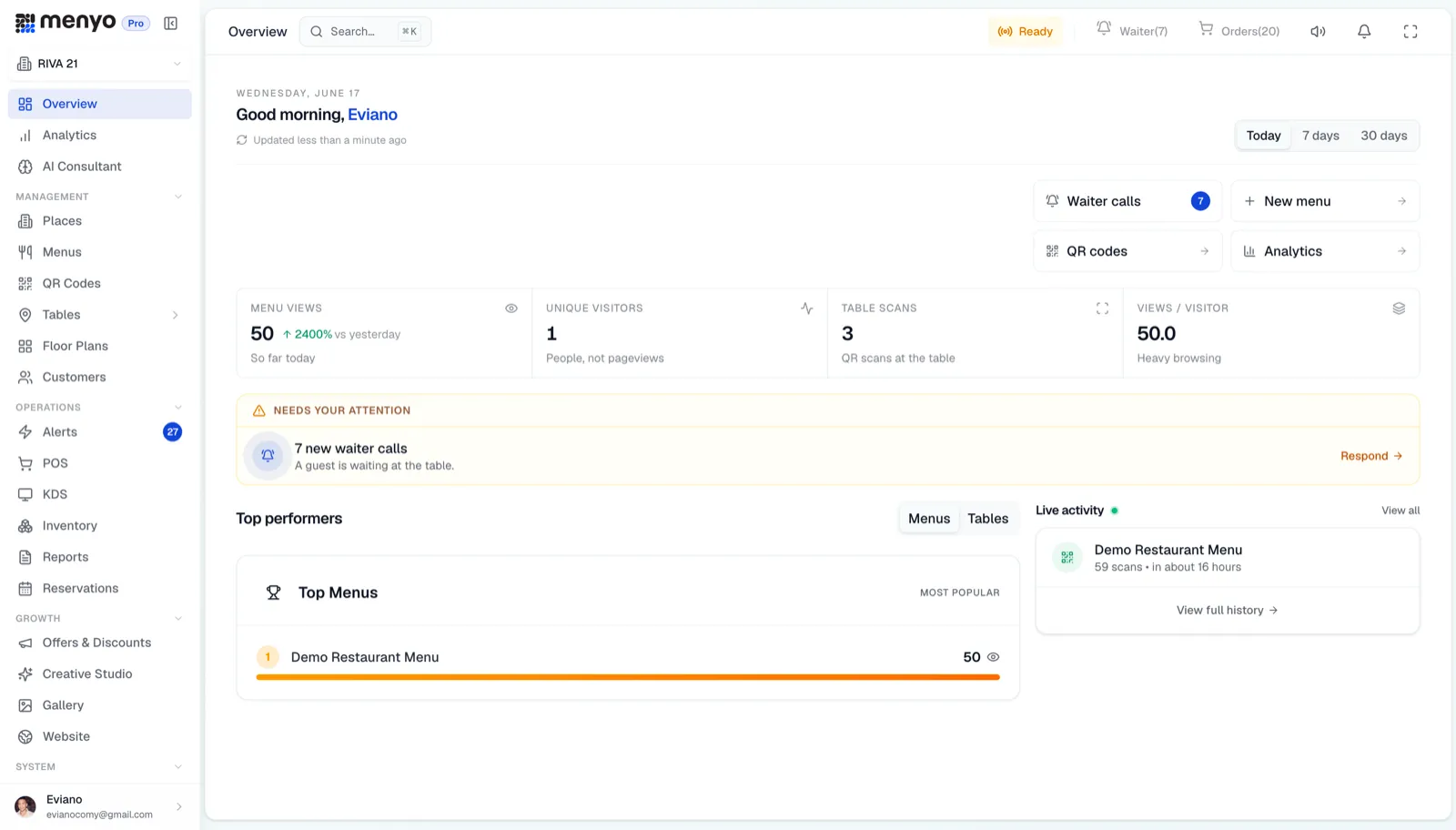
Task: Toggle the sound speaker icon
Action: (1318, 32)
